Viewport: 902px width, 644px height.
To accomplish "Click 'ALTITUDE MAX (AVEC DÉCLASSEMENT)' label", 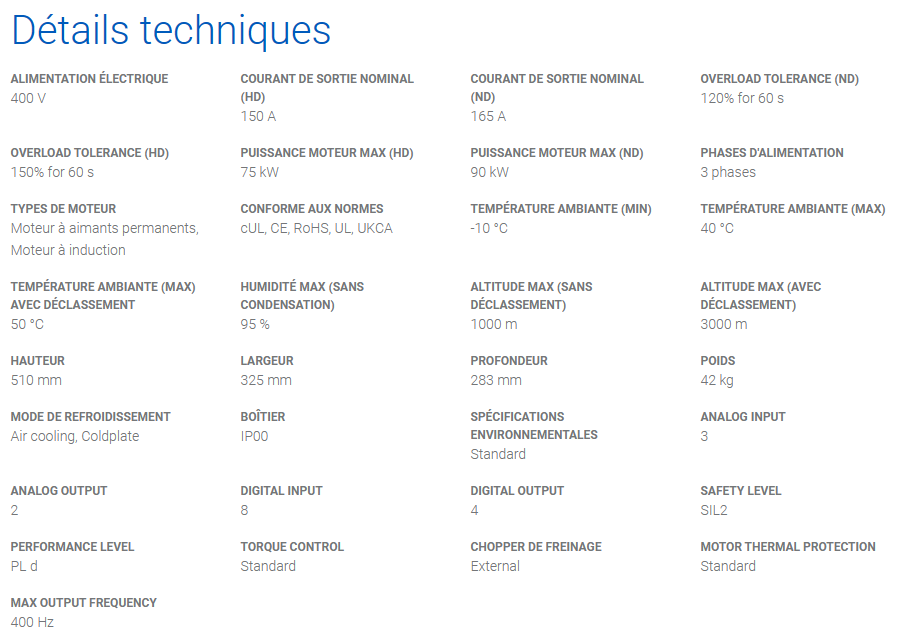I will pyautogui.click(x=760, y=296).
